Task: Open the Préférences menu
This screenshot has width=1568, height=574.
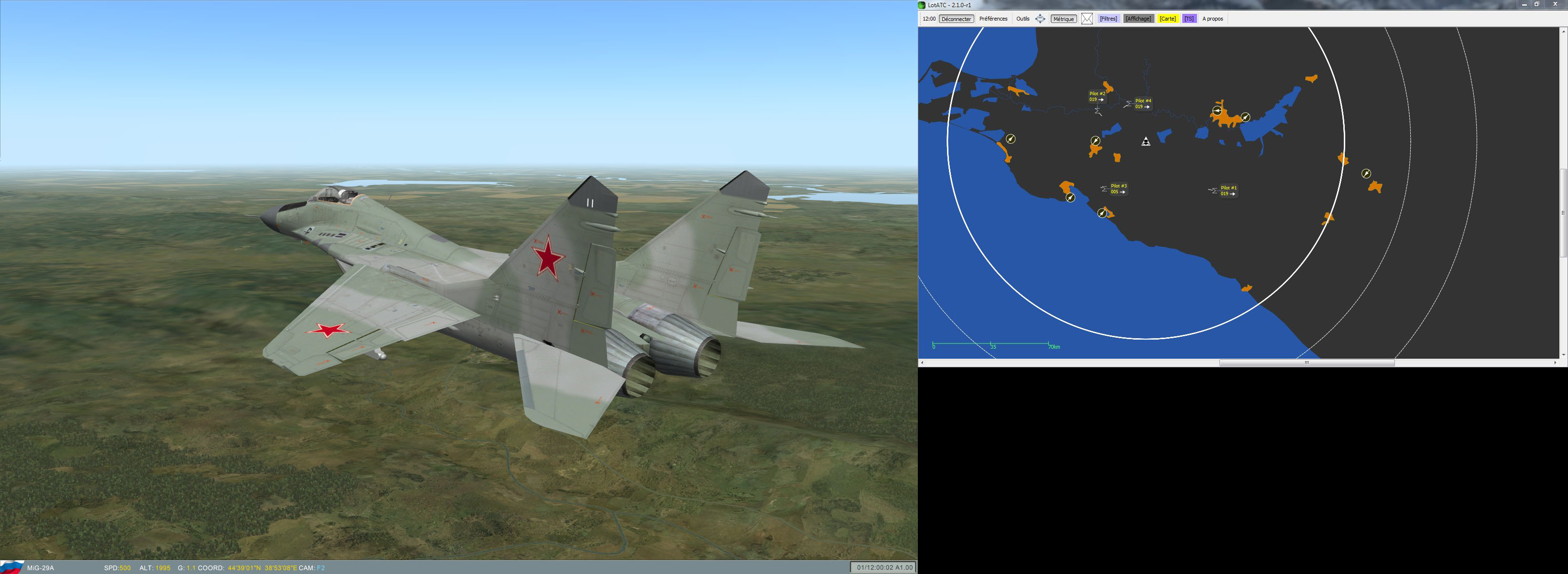Action: point(993,19)
